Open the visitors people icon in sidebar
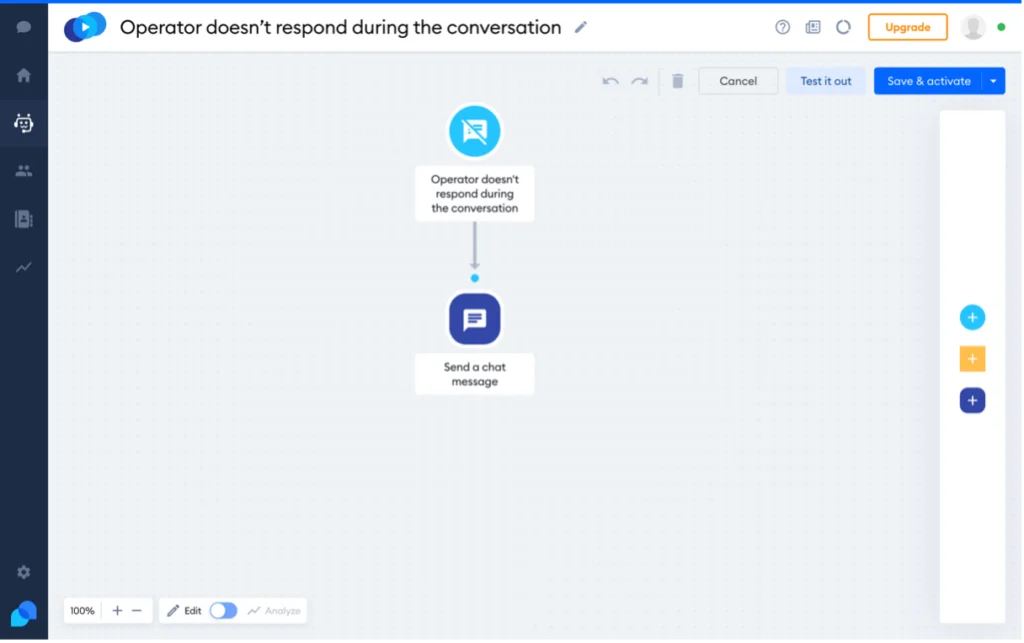This screenshot has width=1024, height=643. click(x=24, y=171)
